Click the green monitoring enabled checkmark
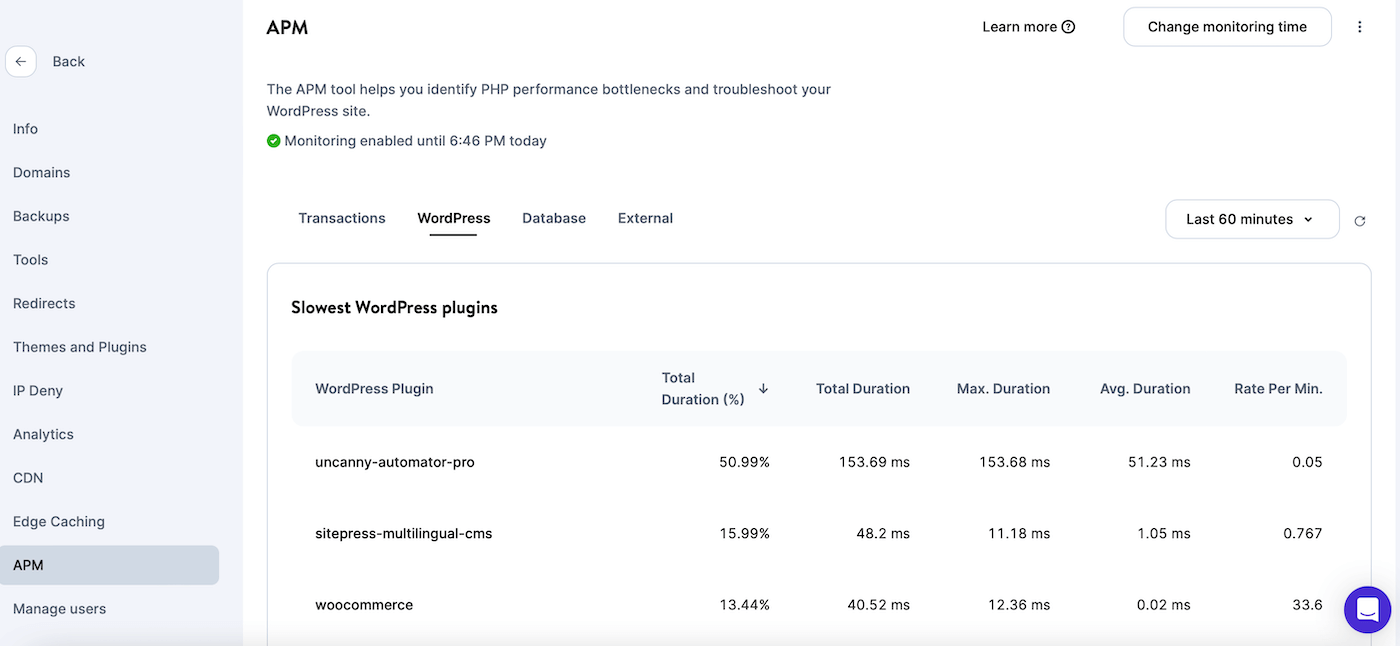Viewport: 1400px width, 646px height. pyautogui.click(x=273, y=141)
